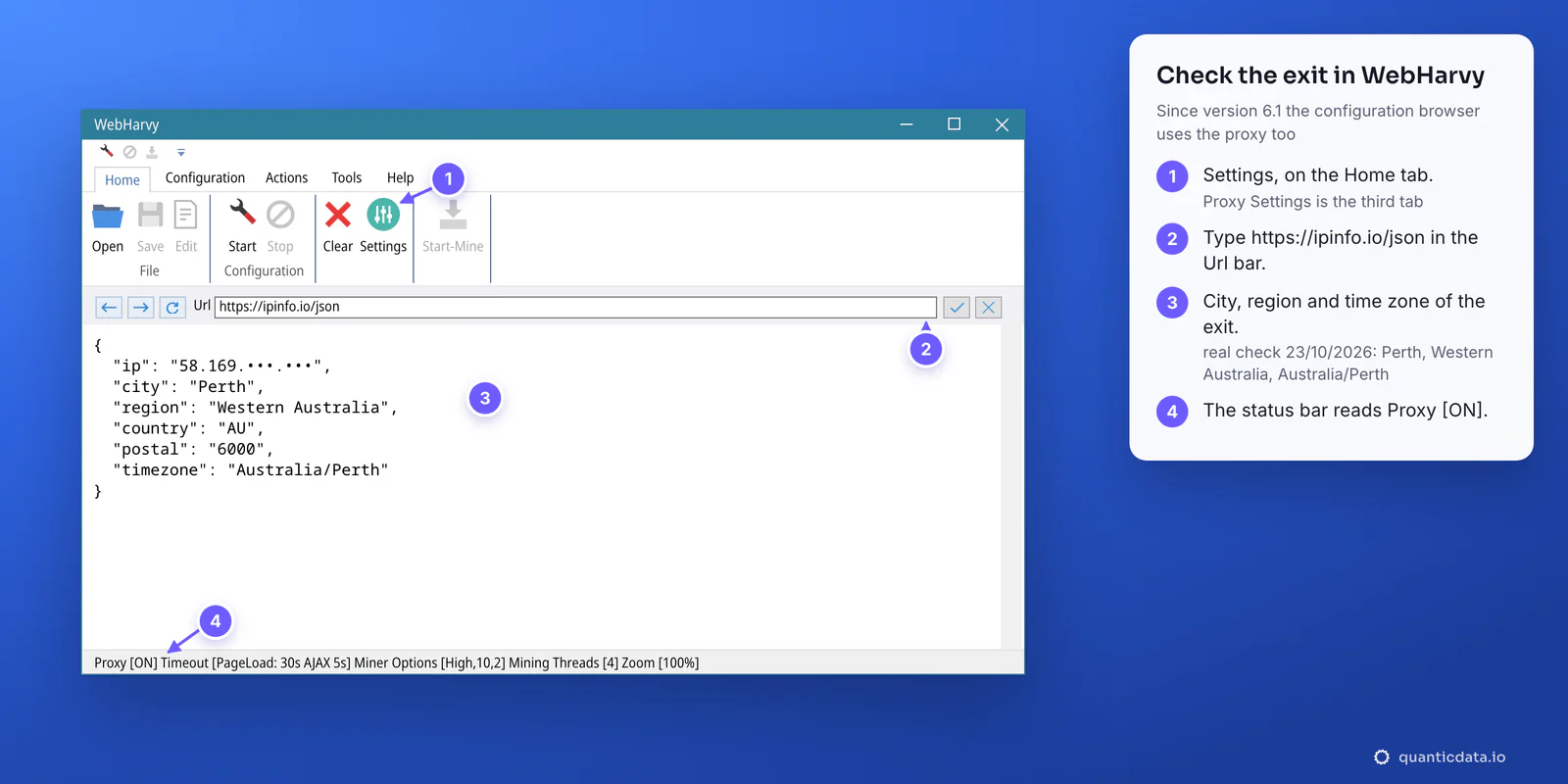Screen dimensions: 1568x784
Task: Start configuration with the wrench icon
Action: pos(242,213)
